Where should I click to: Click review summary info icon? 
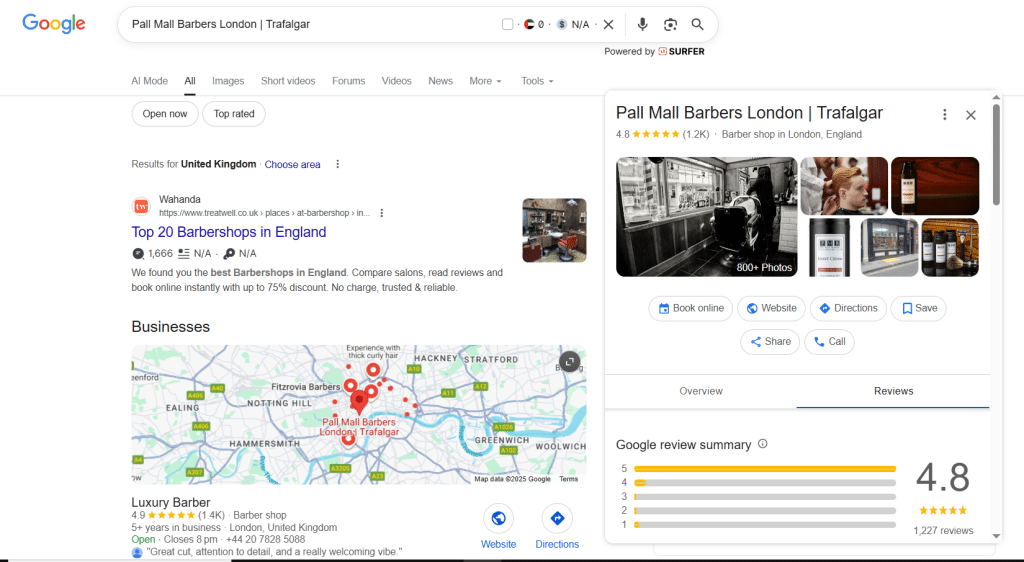tap(763, 444)
